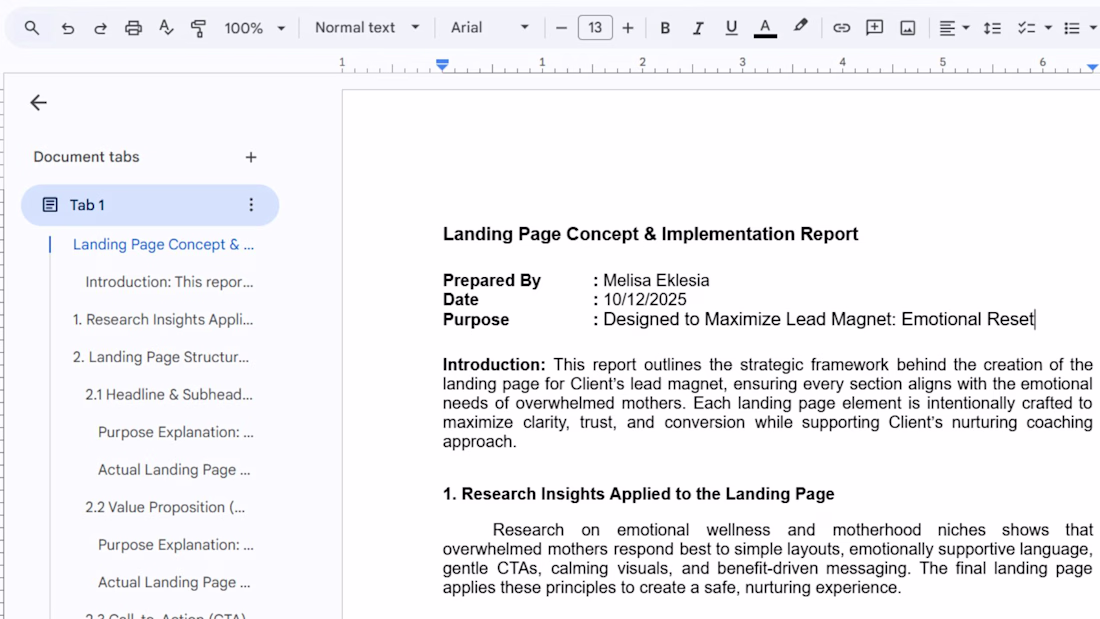Open the Arial font dropdown
The height and width of the screenshot is (619, 1100).
coord(489,28)
